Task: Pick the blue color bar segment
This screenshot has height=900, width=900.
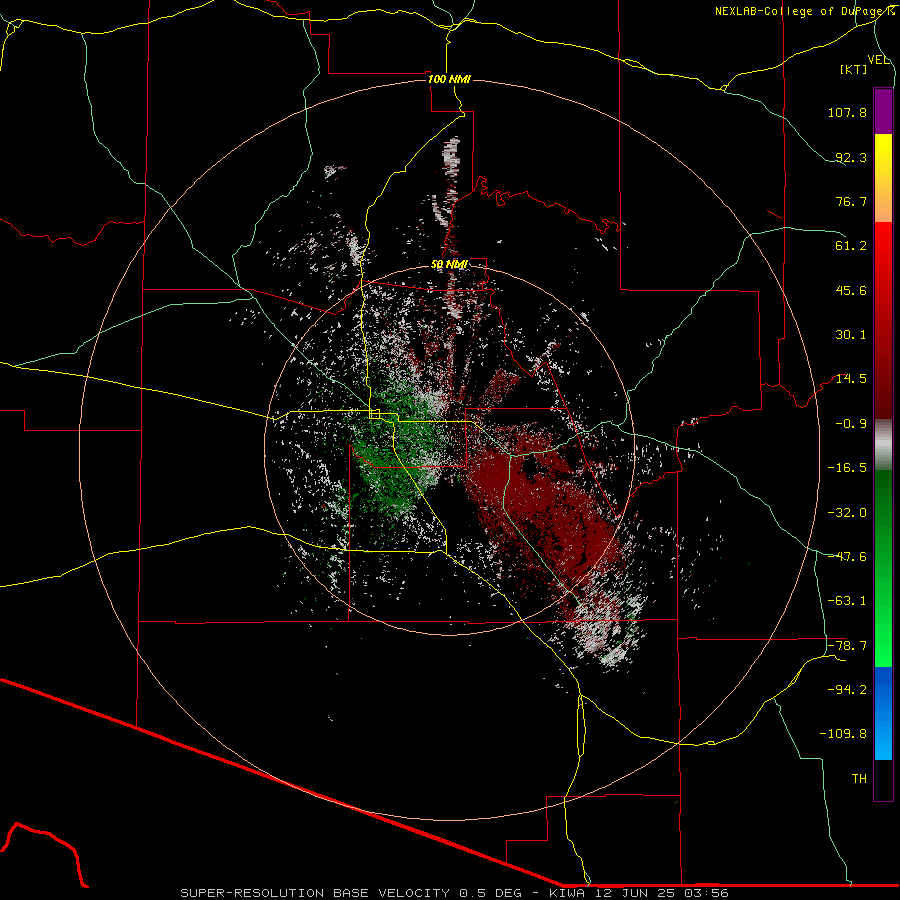Action: 883,713
